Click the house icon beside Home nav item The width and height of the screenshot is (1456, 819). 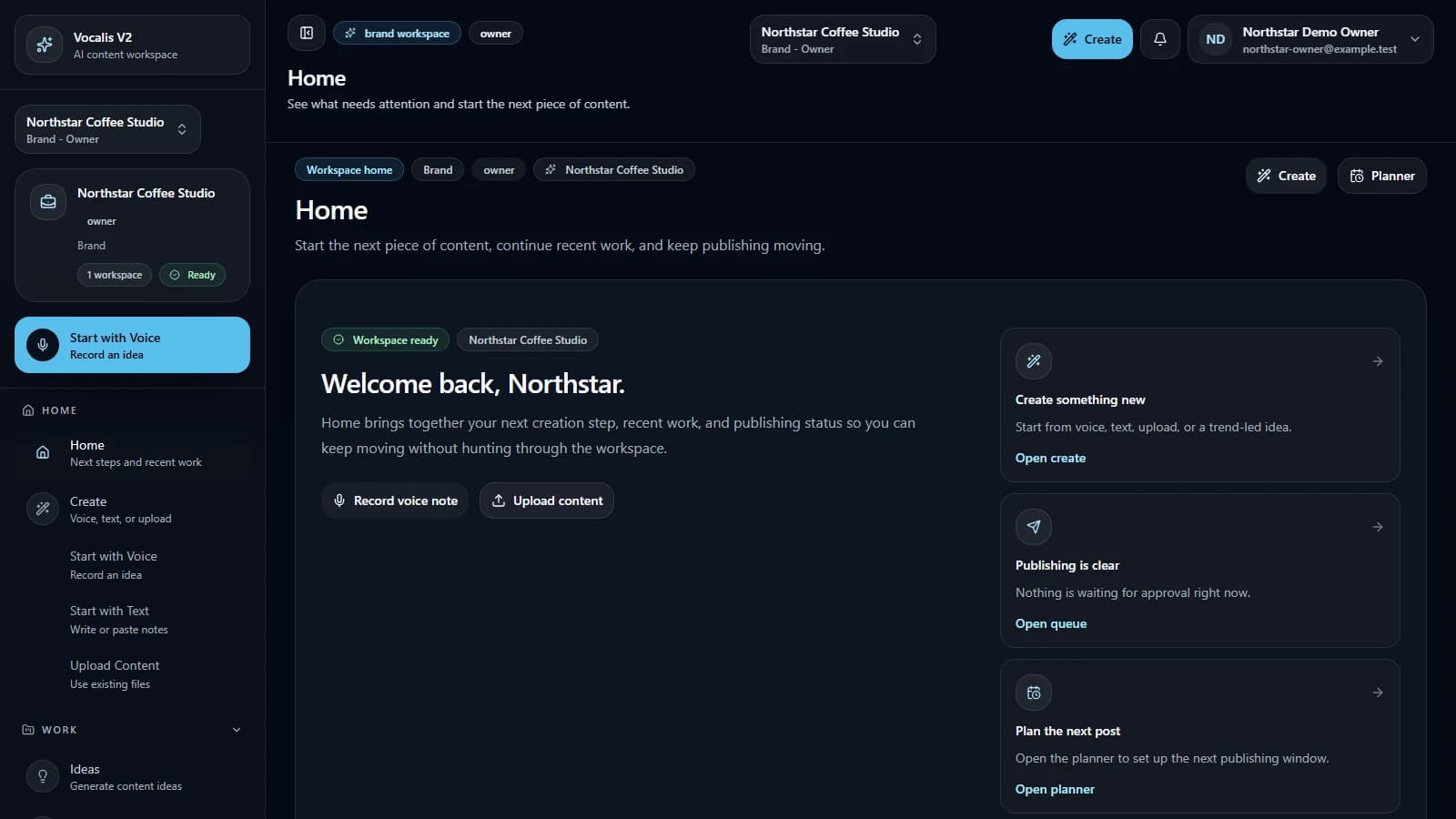43,452
